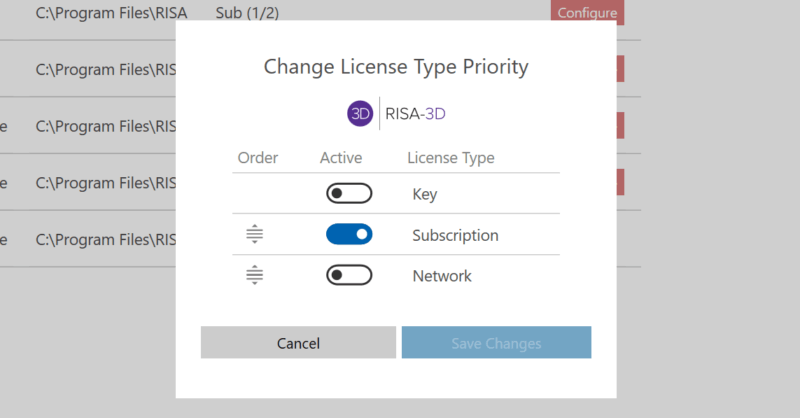Viewport: 800px width, 418px height.
Task: Click the Network license type label
Action: pos(442,275)
